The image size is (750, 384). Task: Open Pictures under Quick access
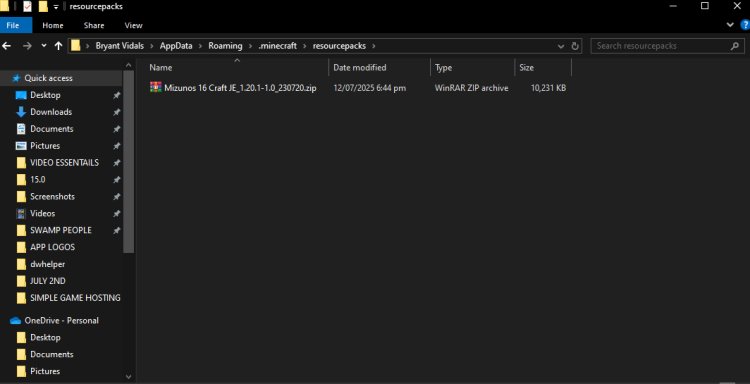[x=45, y=146]
